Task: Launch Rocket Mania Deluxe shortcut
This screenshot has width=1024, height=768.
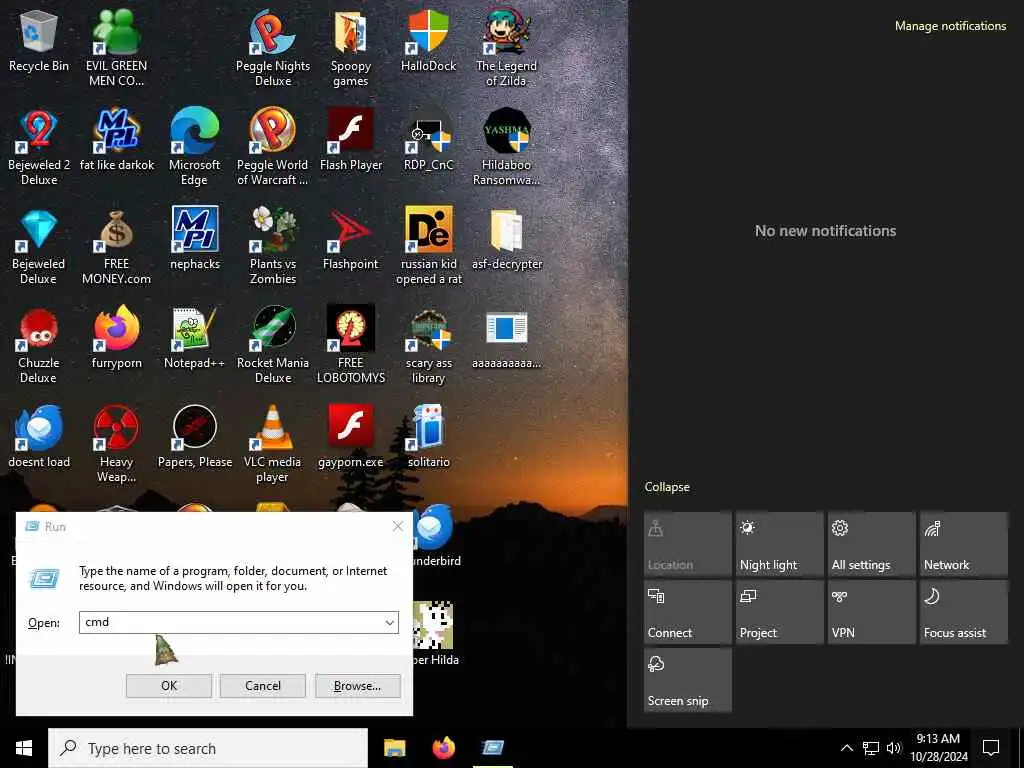Action: click(x=272, y=345)
